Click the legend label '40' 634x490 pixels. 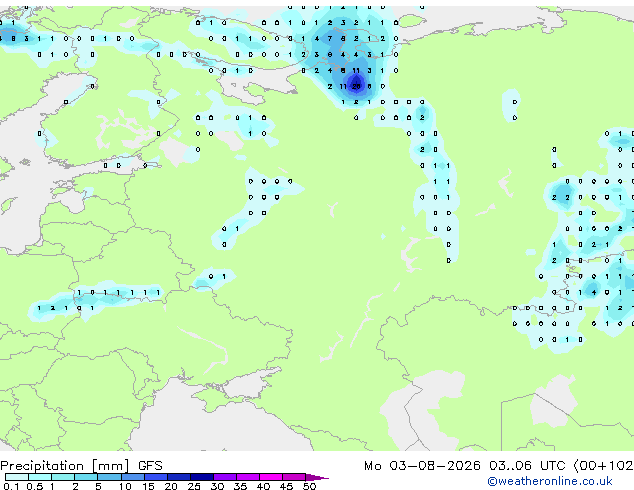click(264, 486)
